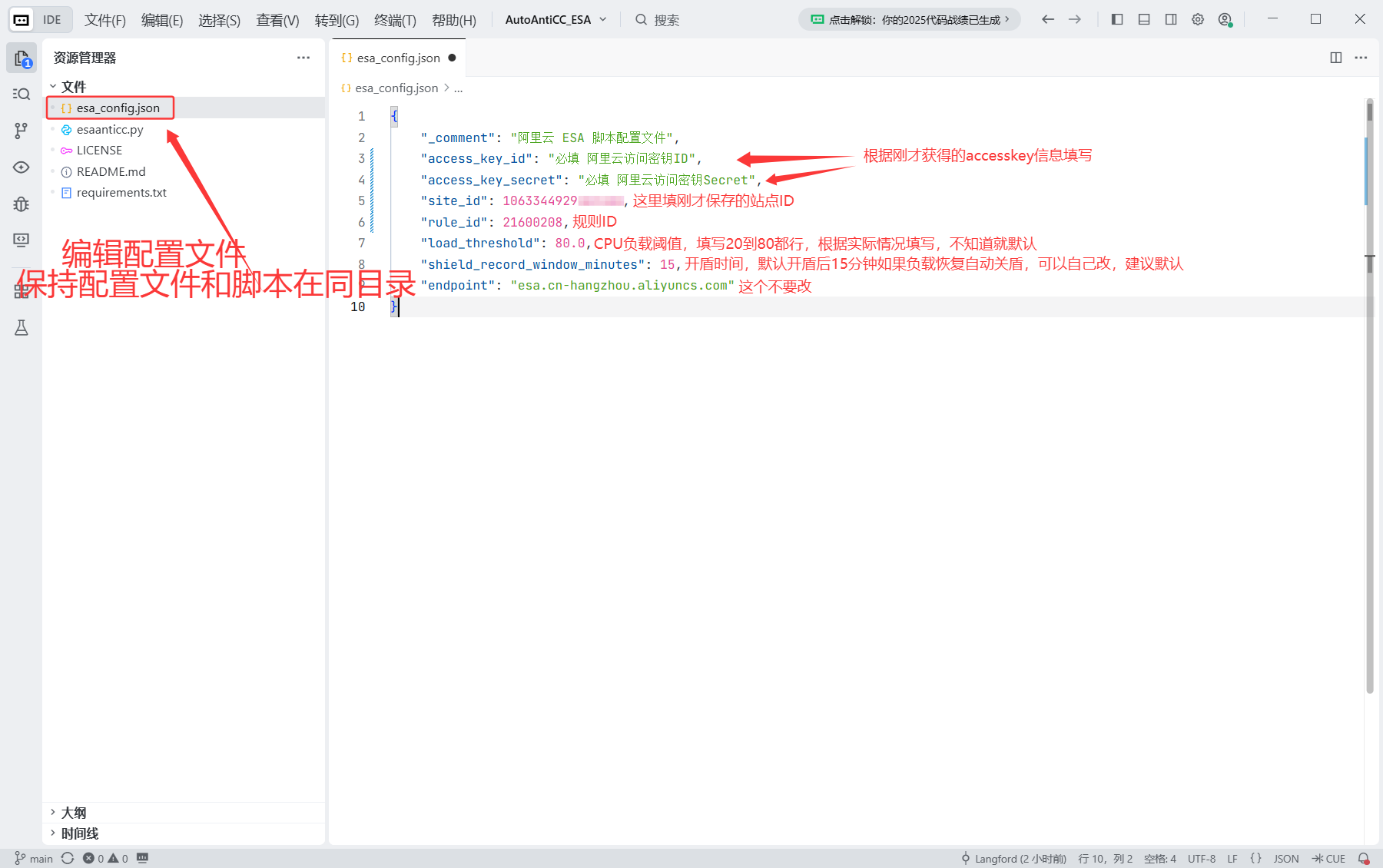
Task: Click the split editor icon
Action: tap(1335, 58)
